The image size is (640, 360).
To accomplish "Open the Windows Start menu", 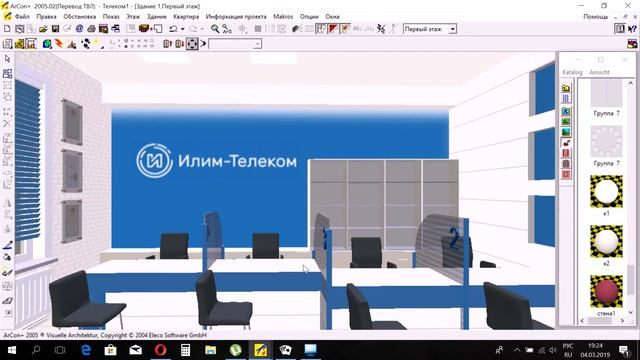I will [x=11, y=350].
